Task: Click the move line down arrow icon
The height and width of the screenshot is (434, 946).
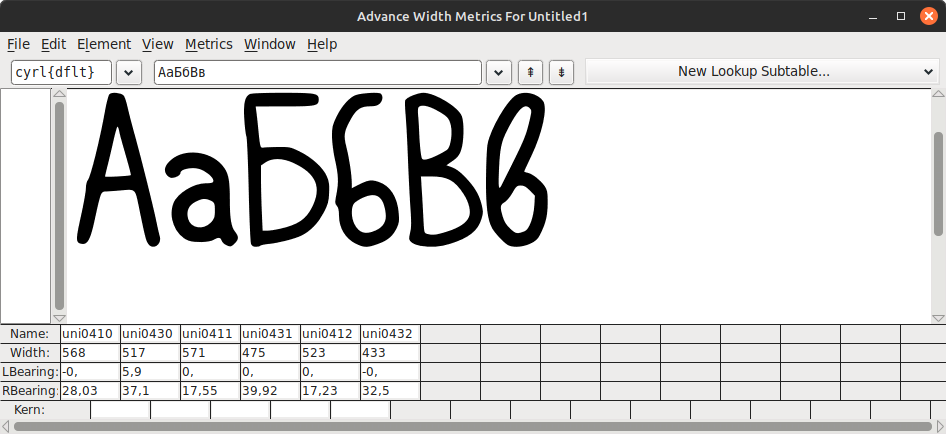Action: click(561, 72)
